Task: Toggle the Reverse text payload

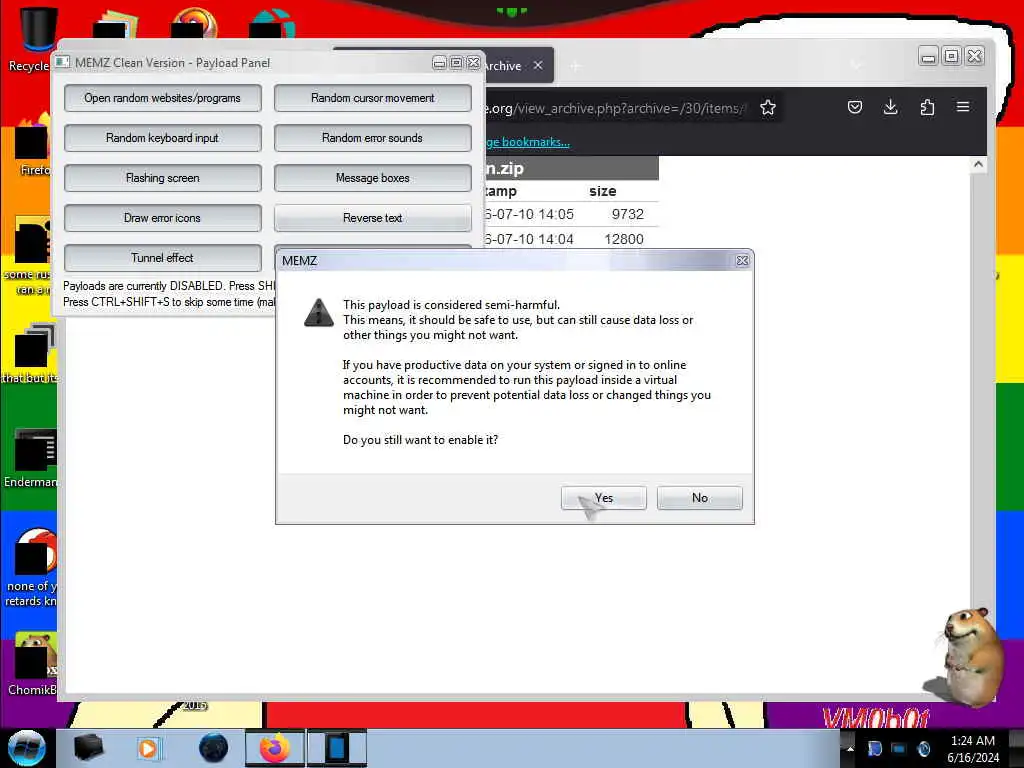Action: [372, 217]
